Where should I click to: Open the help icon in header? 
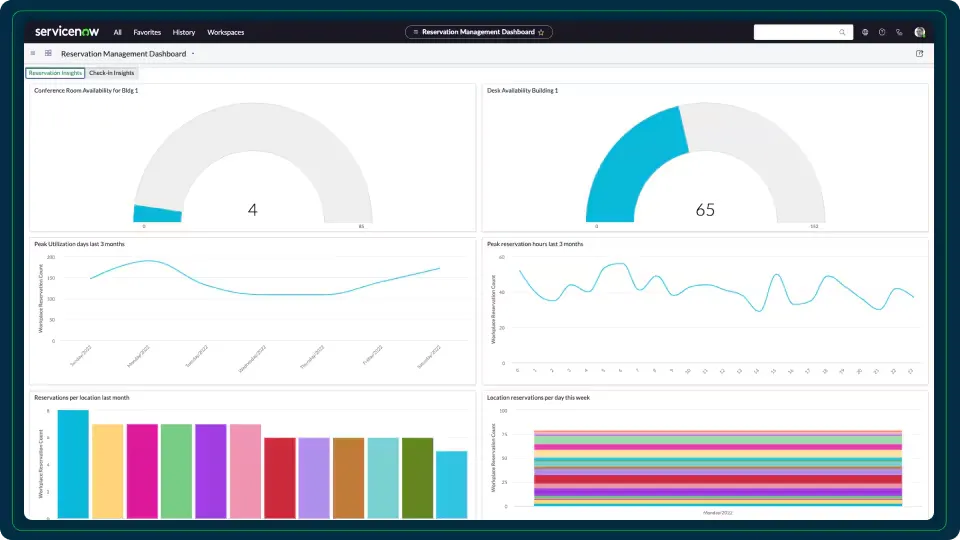point(882,32)
